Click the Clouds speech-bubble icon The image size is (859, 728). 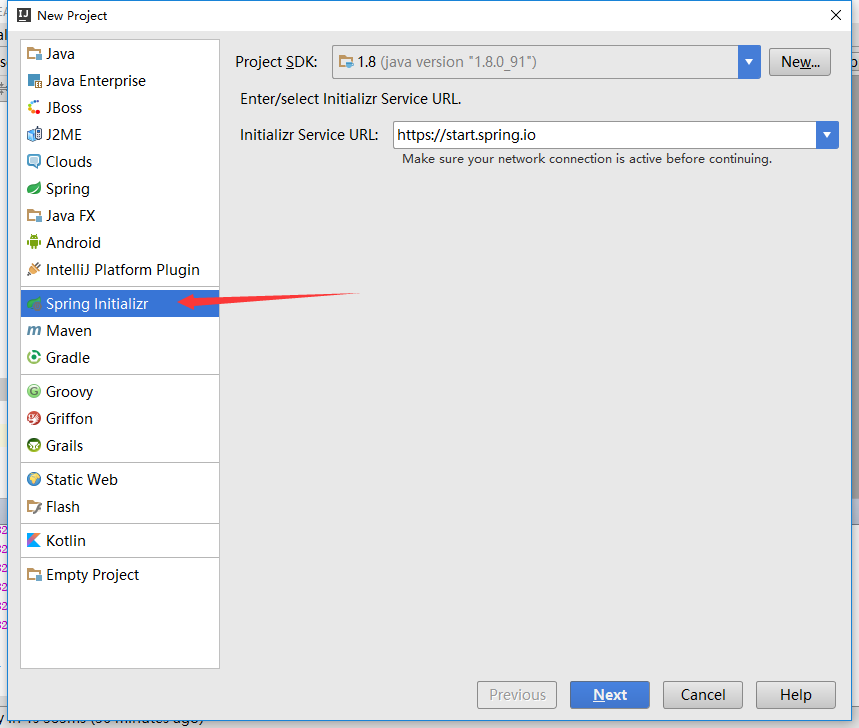34,161
